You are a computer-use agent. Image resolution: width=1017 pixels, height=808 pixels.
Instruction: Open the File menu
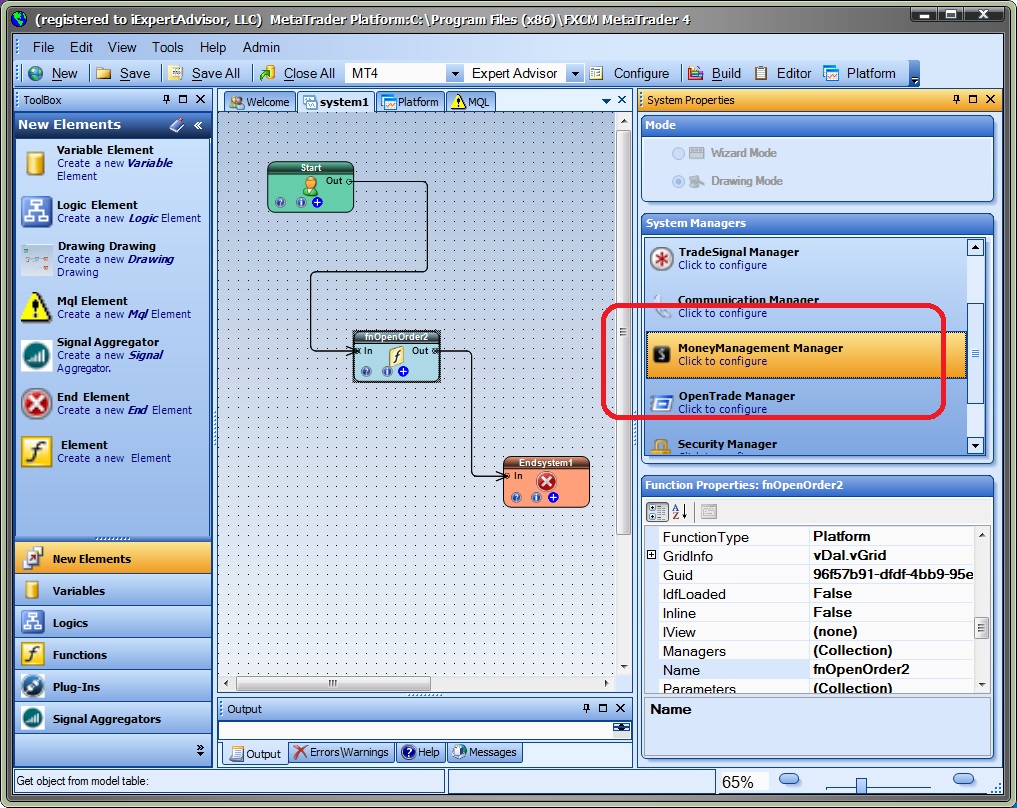click(43, 47)
